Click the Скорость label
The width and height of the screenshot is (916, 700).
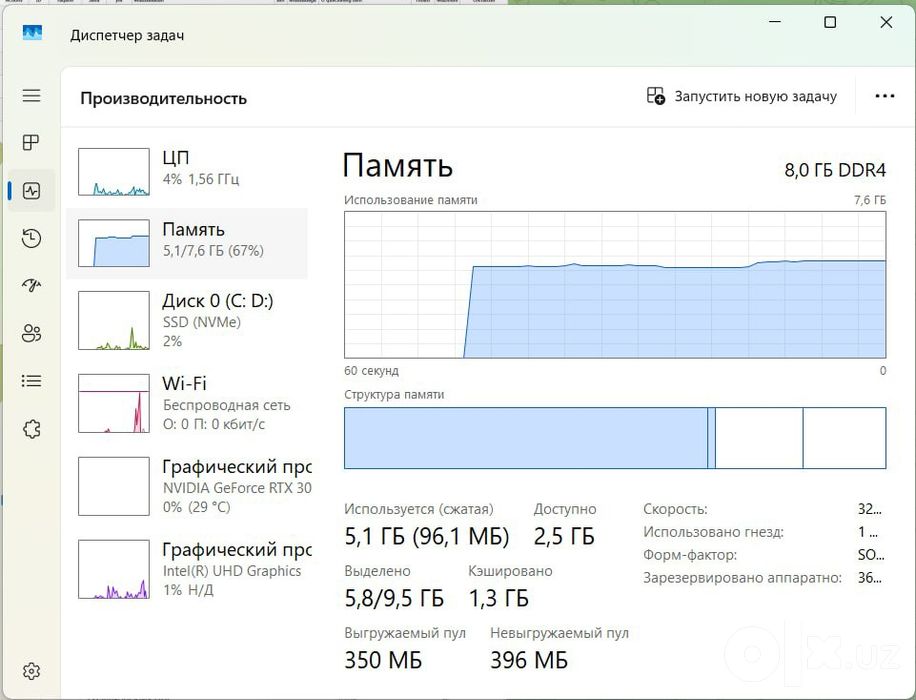(x=675, y=509)
